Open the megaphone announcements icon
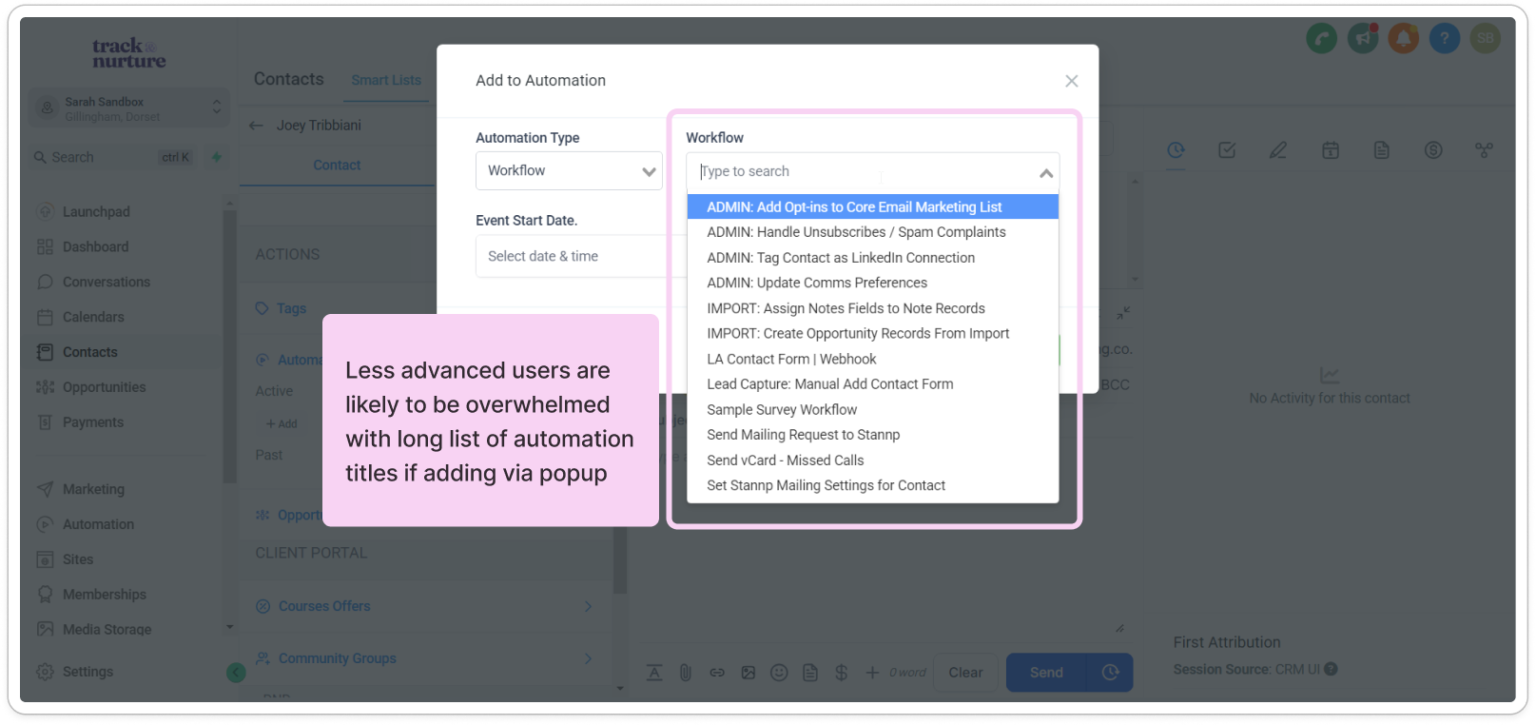 pyautogui.click(x=1362, y=39)
